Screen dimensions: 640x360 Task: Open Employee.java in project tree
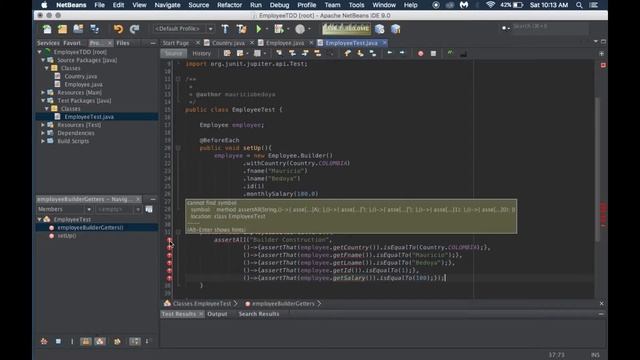coord(83,84)
